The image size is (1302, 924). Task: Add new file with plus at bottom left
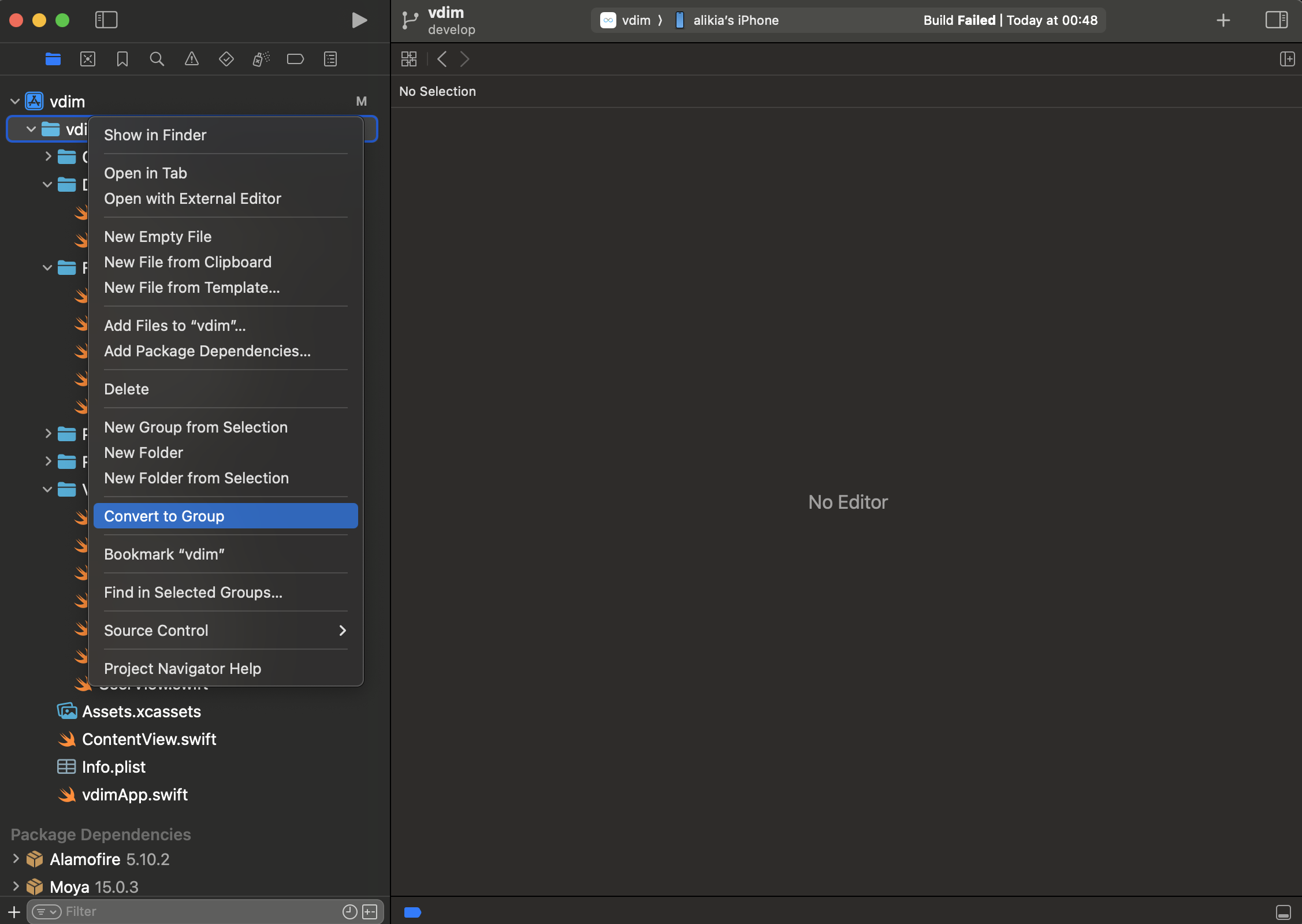(x=14, y=912)
